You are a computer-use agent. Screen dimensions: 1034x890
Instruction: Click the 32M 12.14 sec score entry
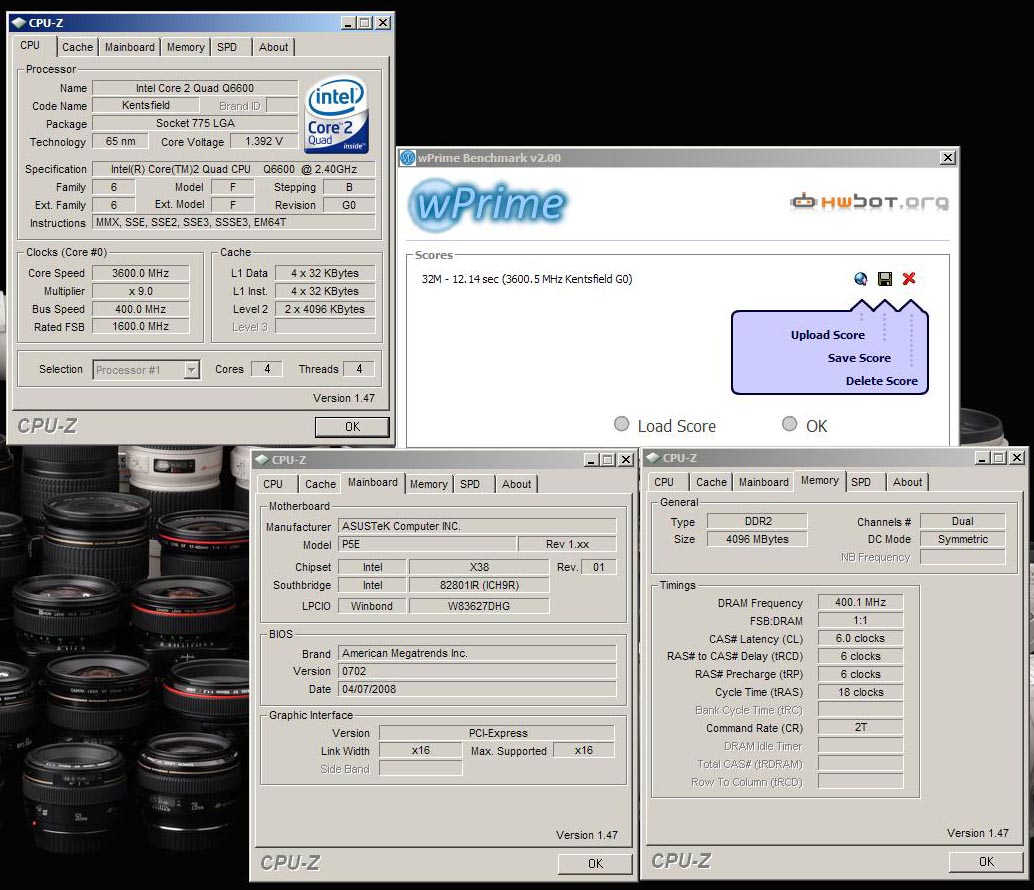pos(527,279)
